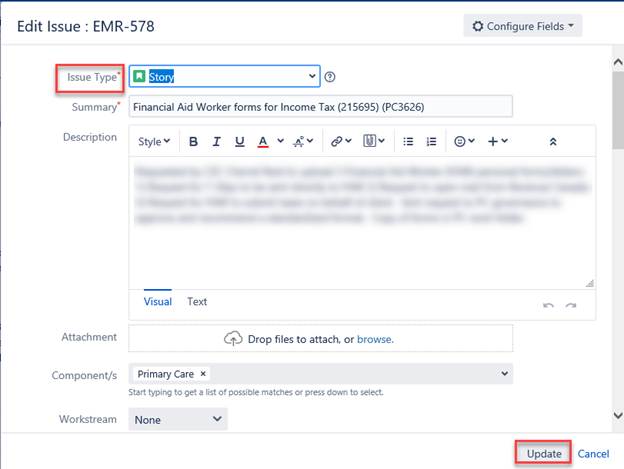Click the undo arrow in editor

(x=548, y=305)
